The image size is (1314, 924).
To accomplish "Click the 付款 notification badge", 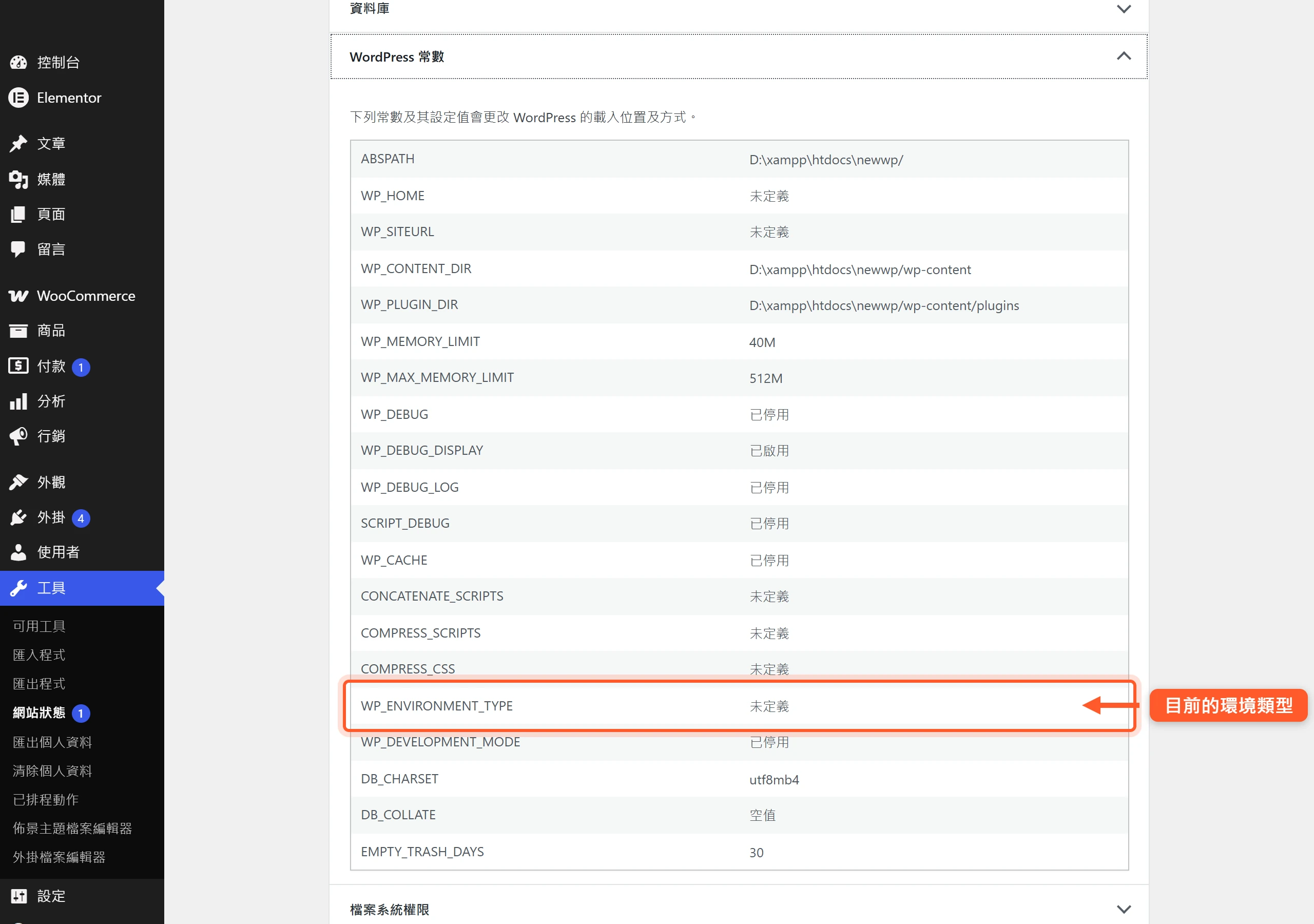I will pyautogui.click(x=81, y=367).
